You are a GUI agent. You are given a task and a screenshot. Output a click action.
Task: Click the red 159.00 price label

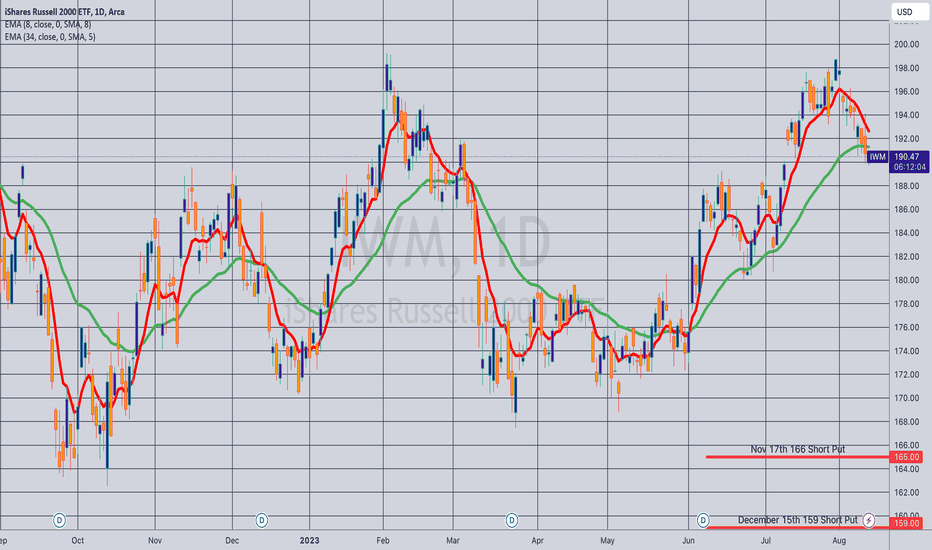tap(907, 523)
